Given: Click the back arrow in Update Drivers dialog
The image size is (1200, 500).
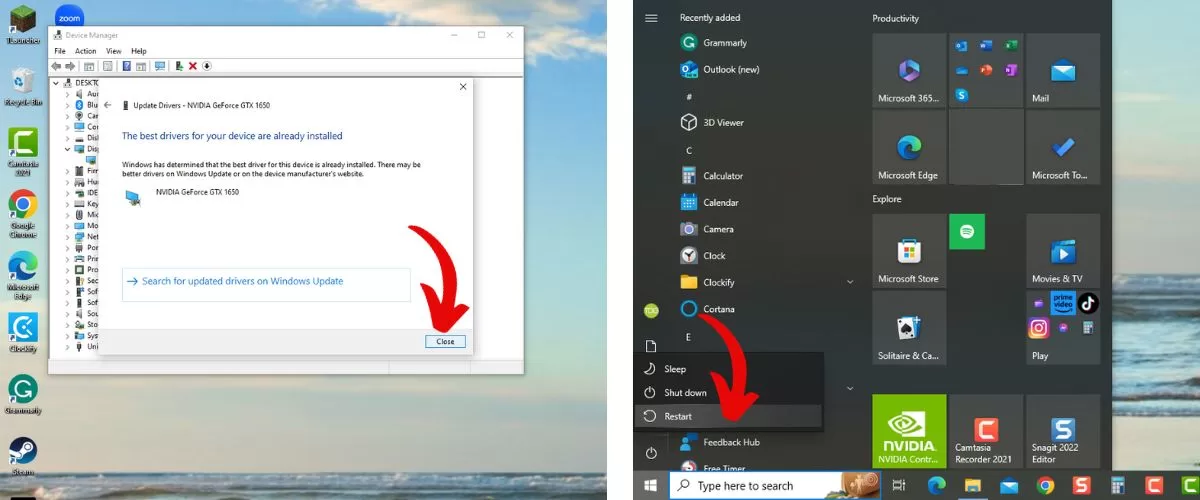Looking at the screenshot, I should point(107,105).
